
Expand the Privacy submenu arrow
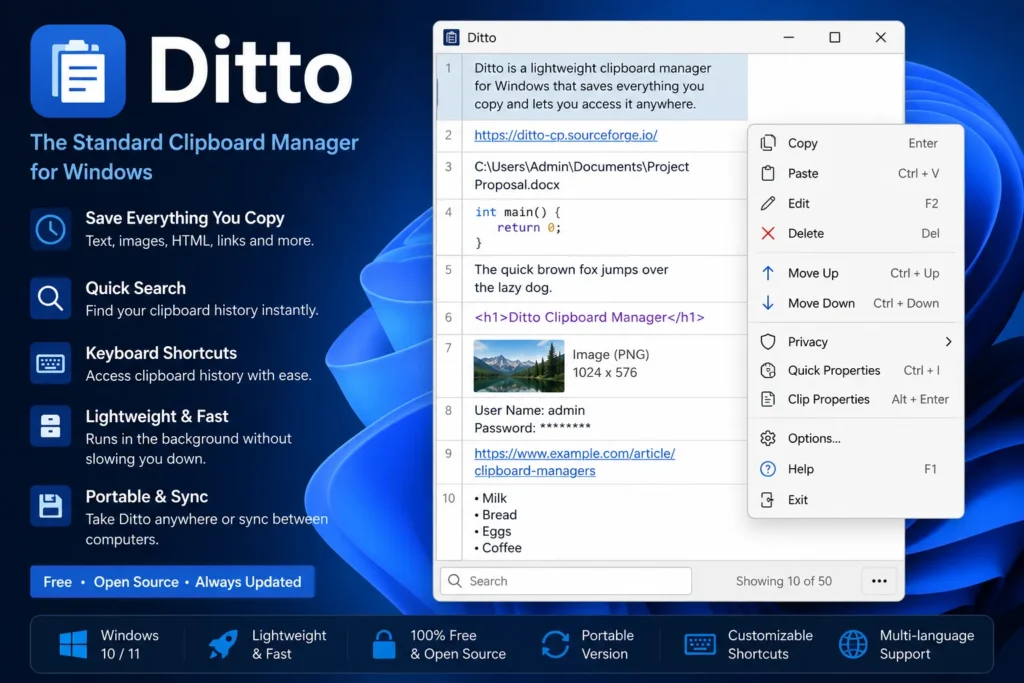pyautogui.click(x=948, y=342)
